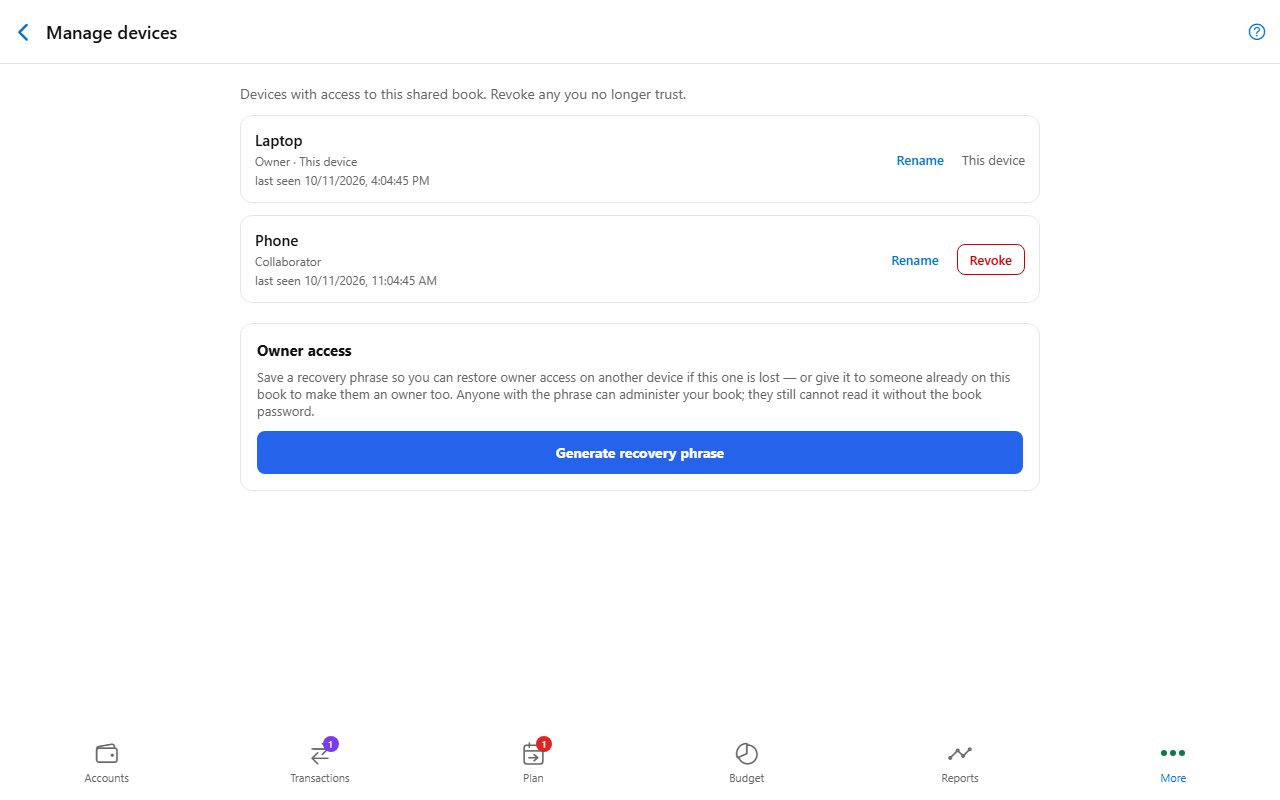Viewport: 1280px width, 800px height.
Task: Click the "Devices with access to this shared book" description
Action: (x=463, y=95)
